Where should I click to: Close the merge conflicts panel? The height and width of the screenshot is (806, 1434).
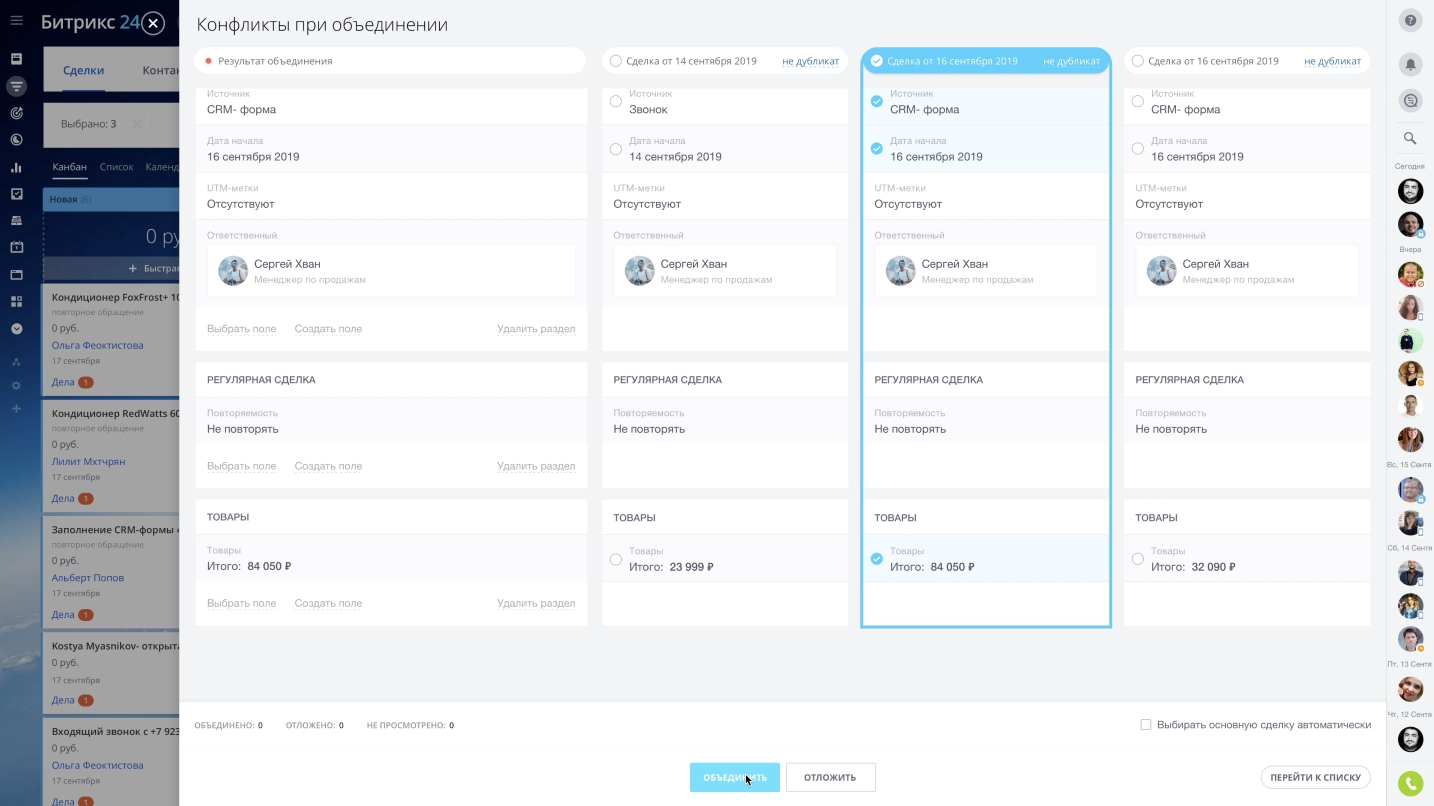click(x=152, y=24)
